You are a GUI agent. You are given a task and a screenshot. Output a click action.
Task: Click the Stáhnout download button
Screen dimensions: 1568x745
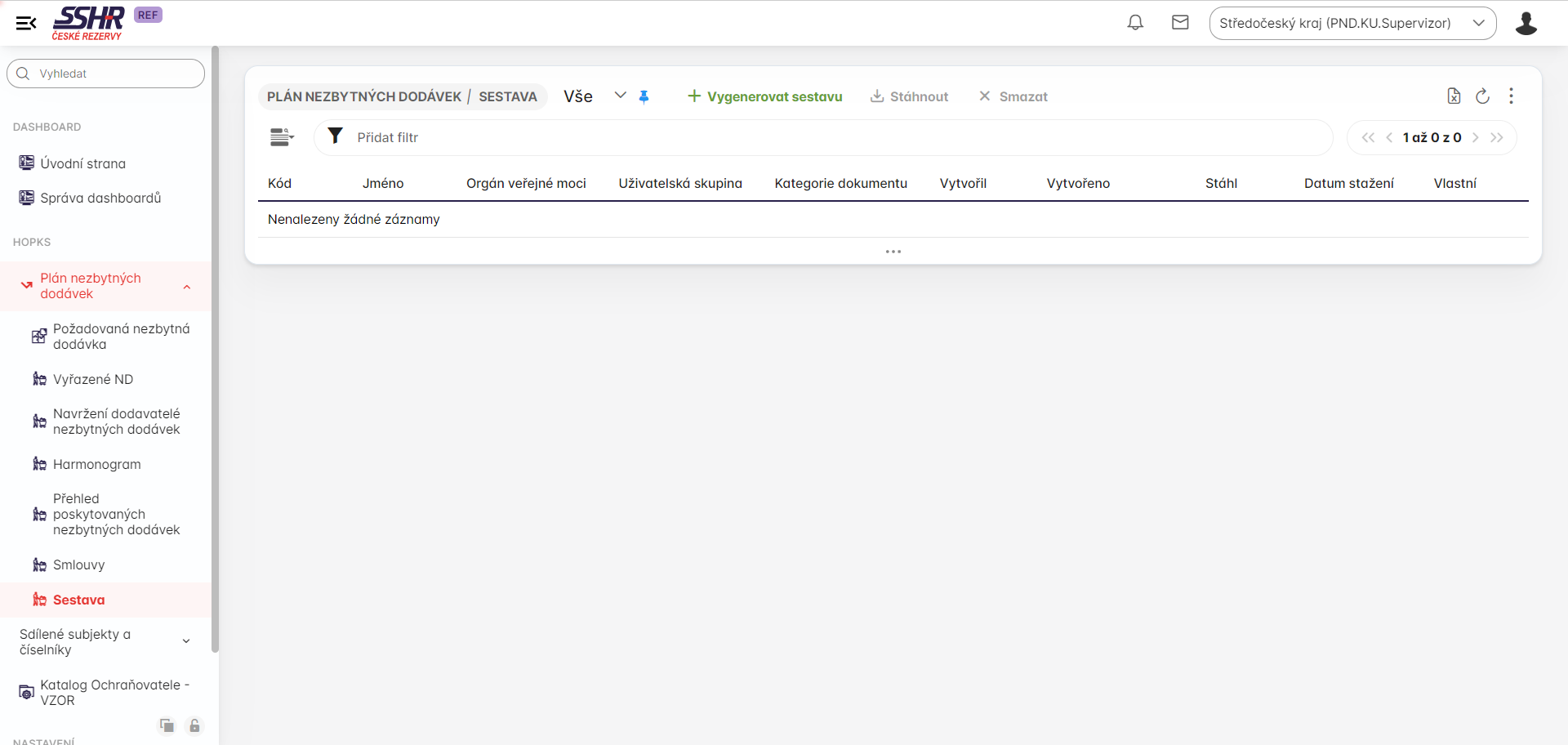pyautogui.click(x=909, y=96)
